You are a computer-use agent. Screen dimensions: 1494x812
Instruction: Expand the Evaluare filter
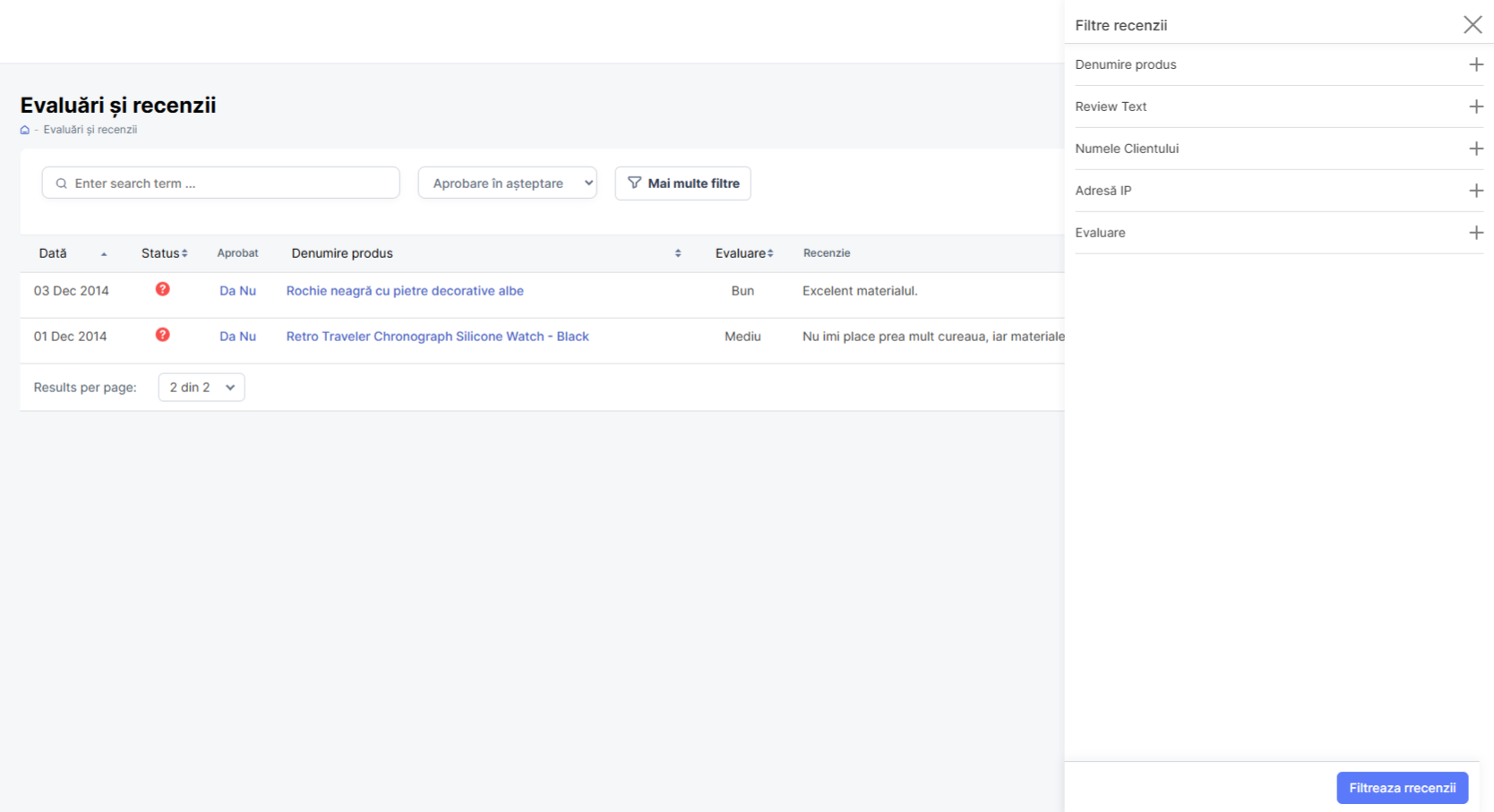(x=1279, y=233)
